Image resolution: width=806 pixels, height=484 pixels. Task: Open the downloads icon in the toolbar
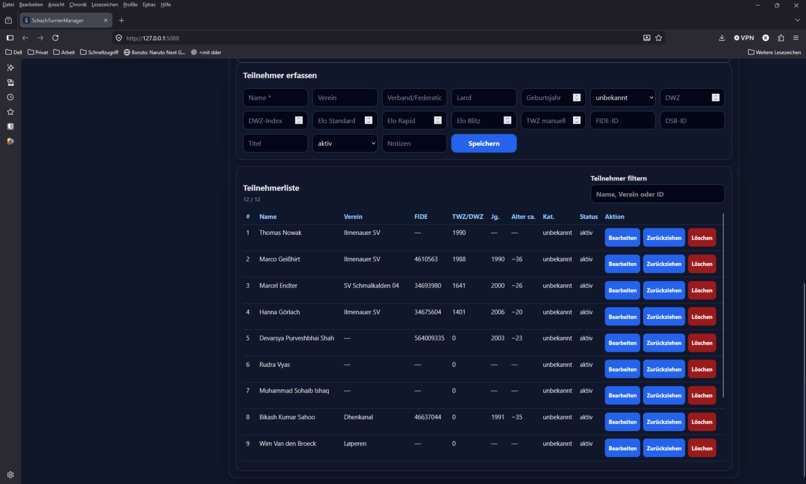[x=722, y=38]
